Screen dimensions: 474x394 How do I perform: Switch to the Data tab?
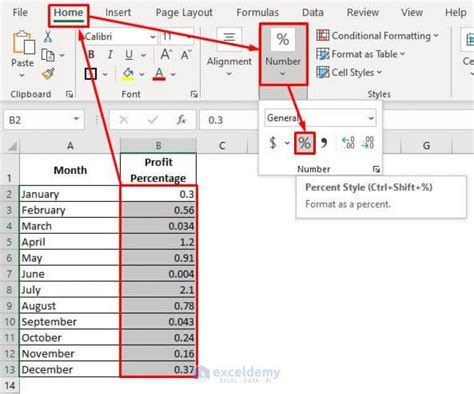coord(313,13)
